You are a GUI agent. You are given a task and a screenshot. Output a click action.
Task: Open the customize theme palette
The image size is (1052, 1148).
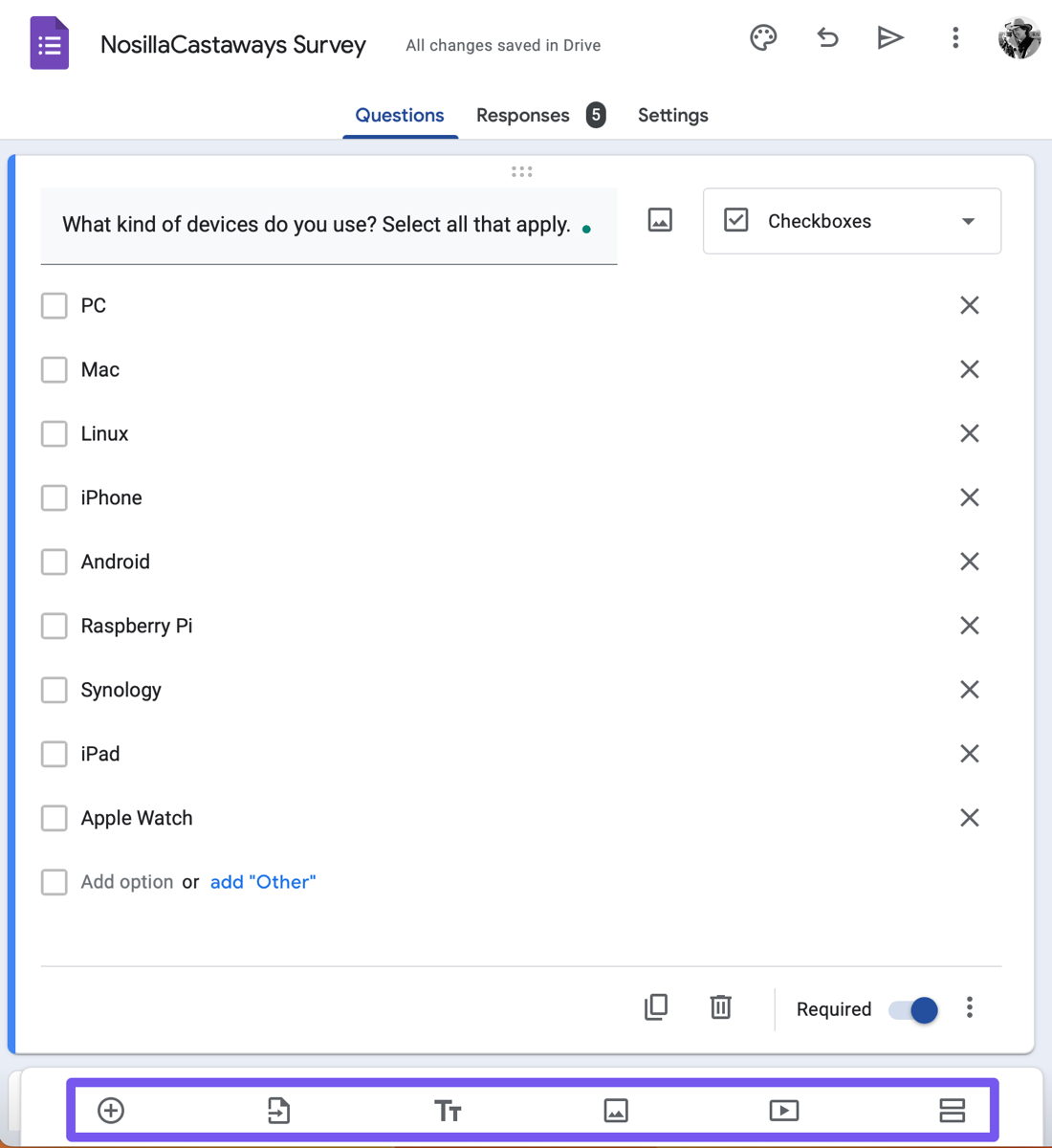pos(763,38)
